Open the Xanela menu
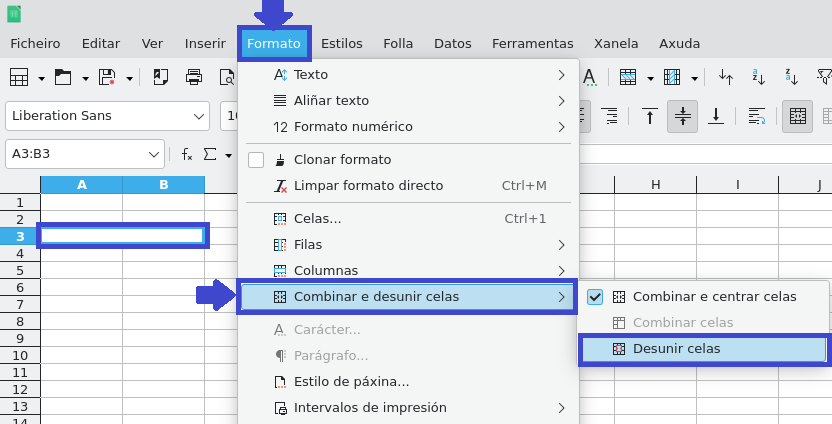Image resolution: width=832 pixels, height=424 pixels. pyautogui.click(x=616, y=44)
